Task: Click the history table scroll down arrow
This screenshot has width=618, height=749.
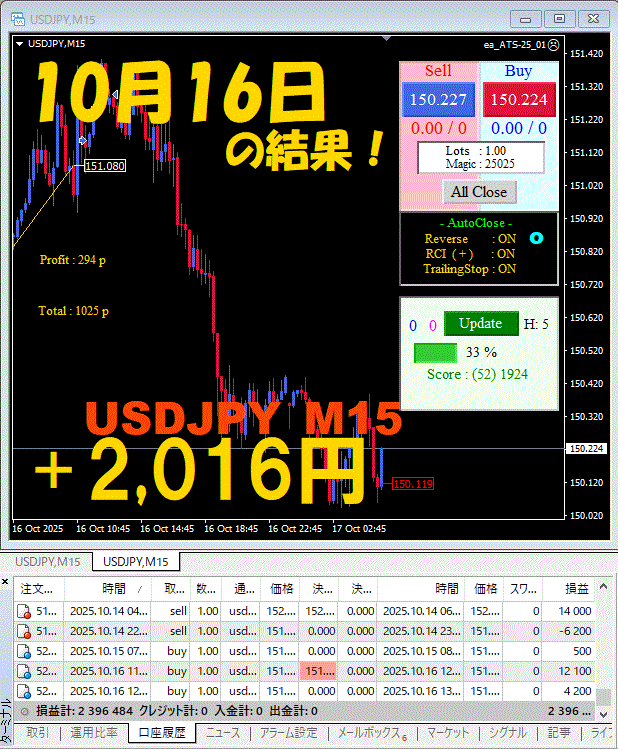Action: pos(603,714)
